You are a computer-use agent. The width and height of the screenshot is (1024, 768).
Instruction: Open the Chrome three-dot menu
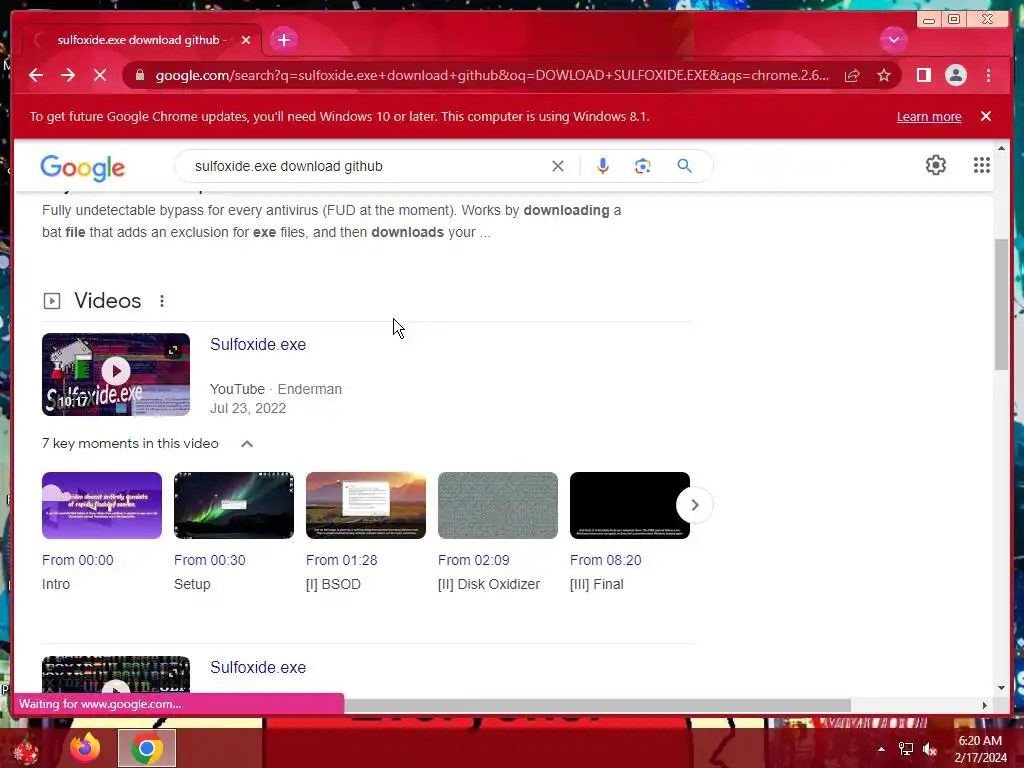pos(988,75)
